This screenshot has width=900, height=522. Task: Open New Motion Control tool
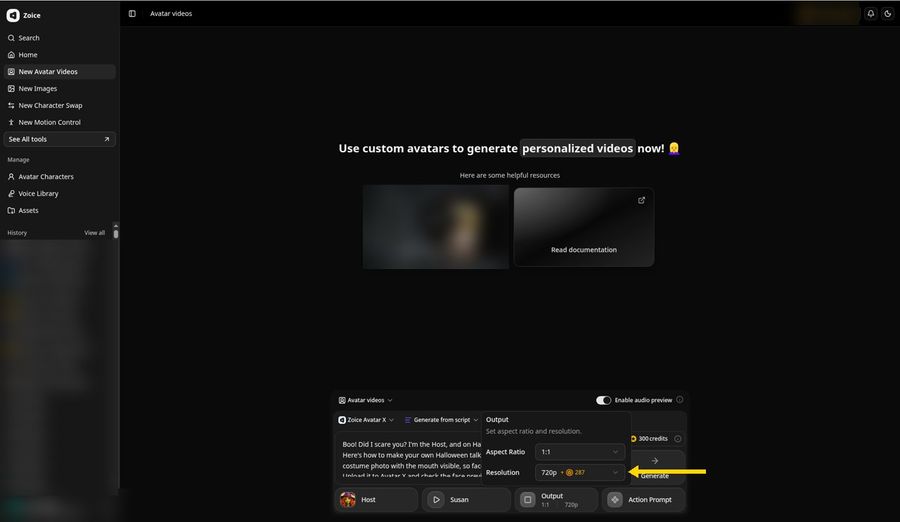coord(59,122)
